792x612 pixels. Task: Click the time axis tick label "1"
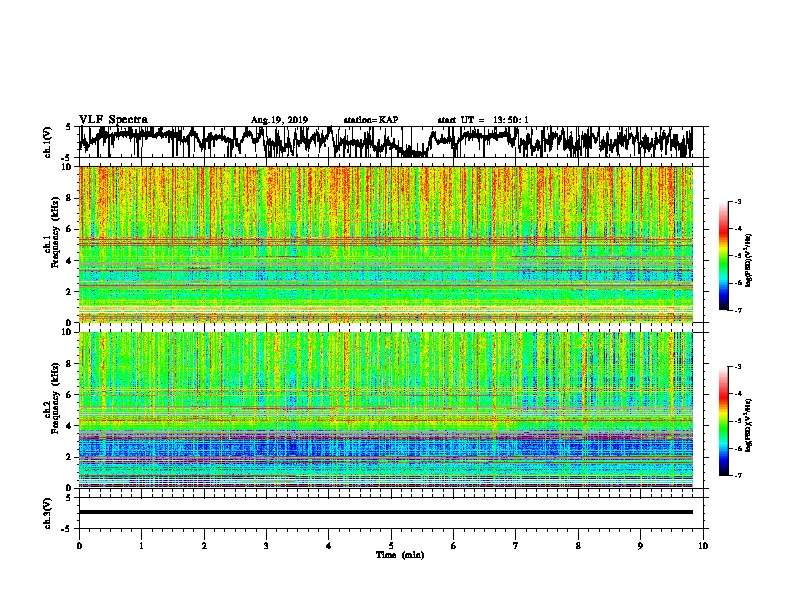(141, 546)
